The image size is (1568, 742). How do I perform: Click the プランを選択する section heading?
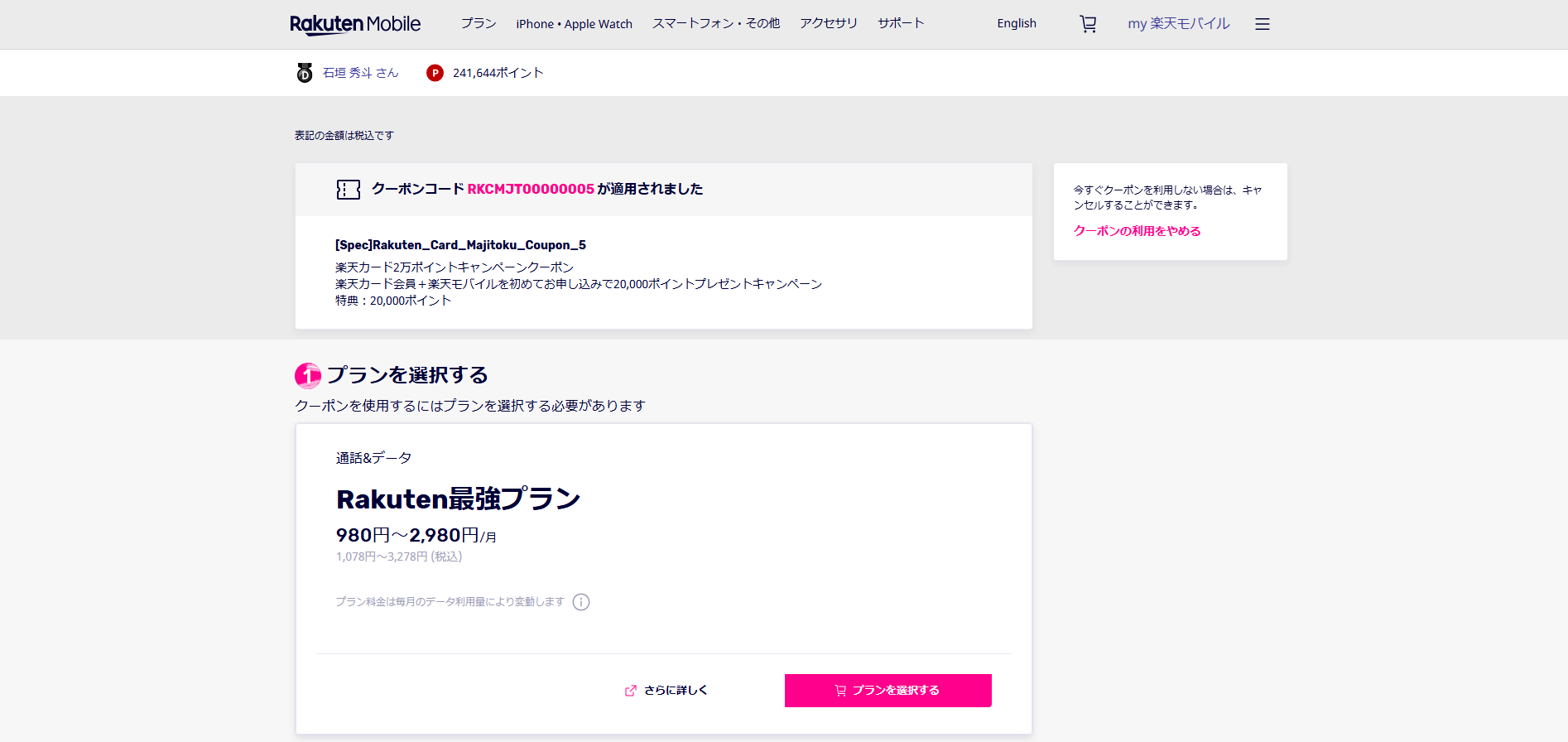pos(407,375)
